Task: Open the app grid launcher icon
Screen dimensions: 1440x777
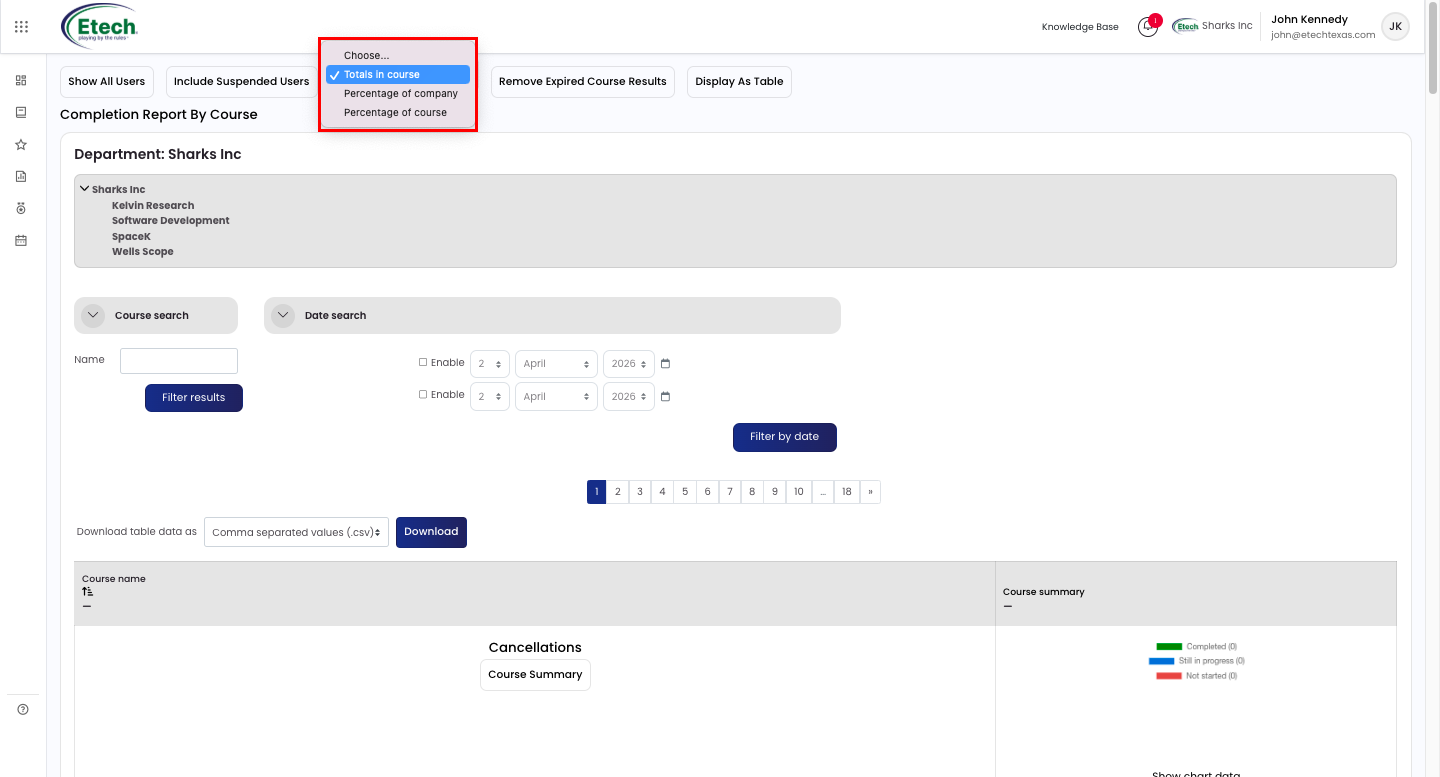Action: (21, 27)
